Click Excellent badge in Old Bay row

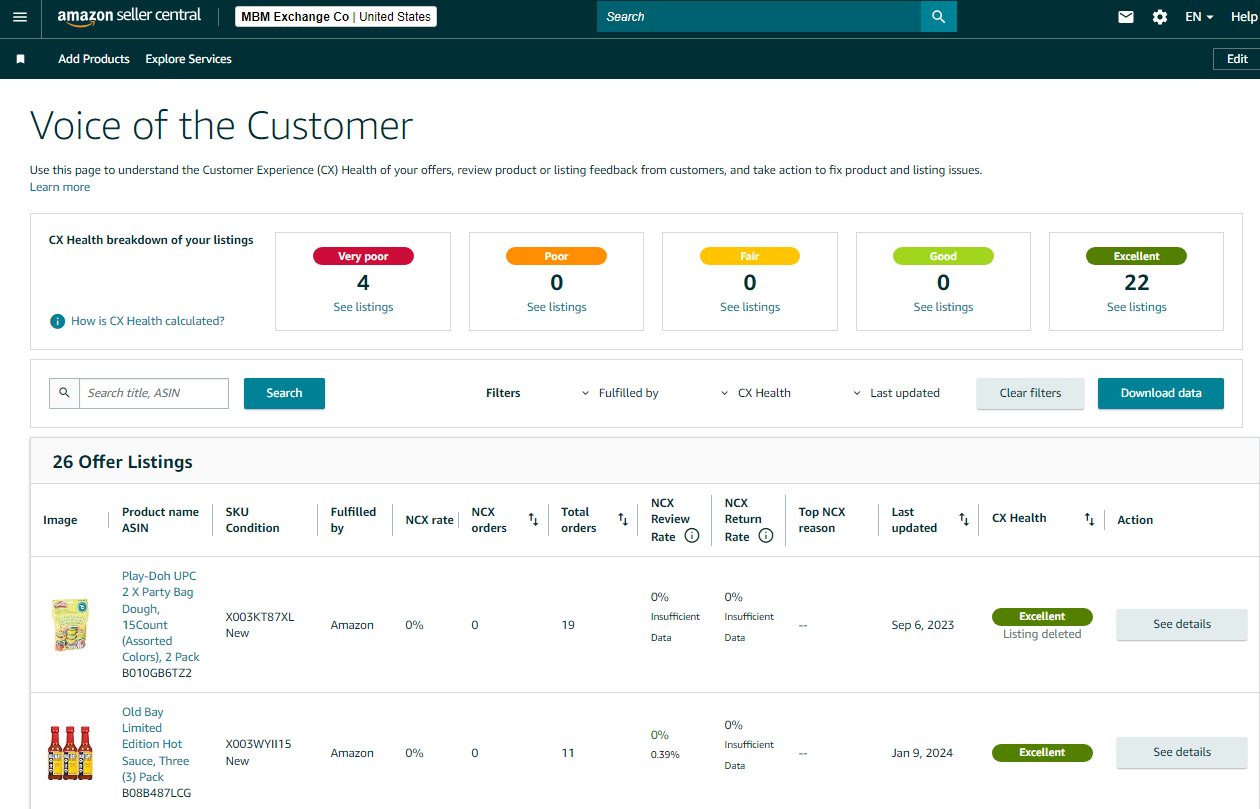(1042, 752)
